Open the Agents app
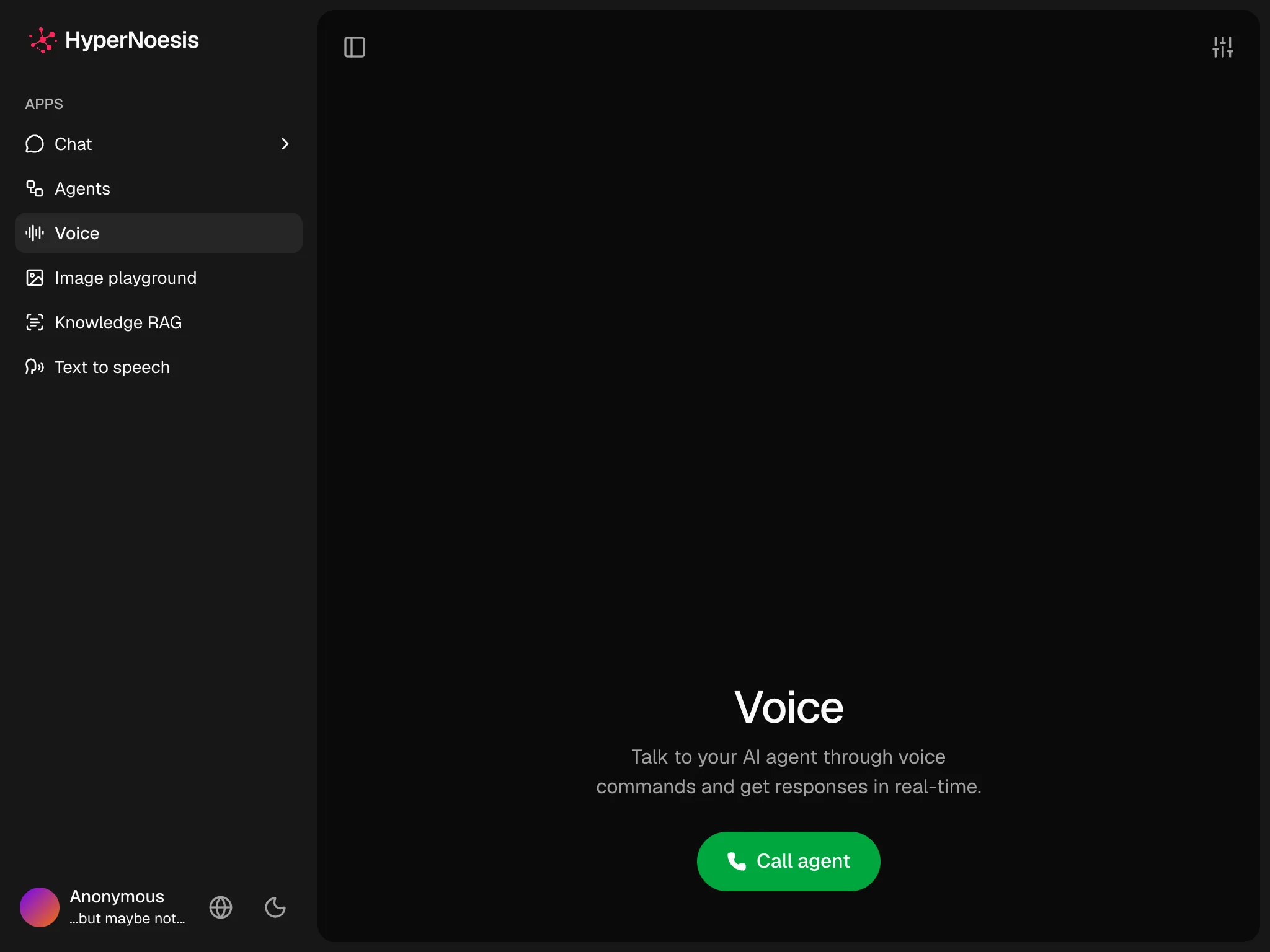 158,188
